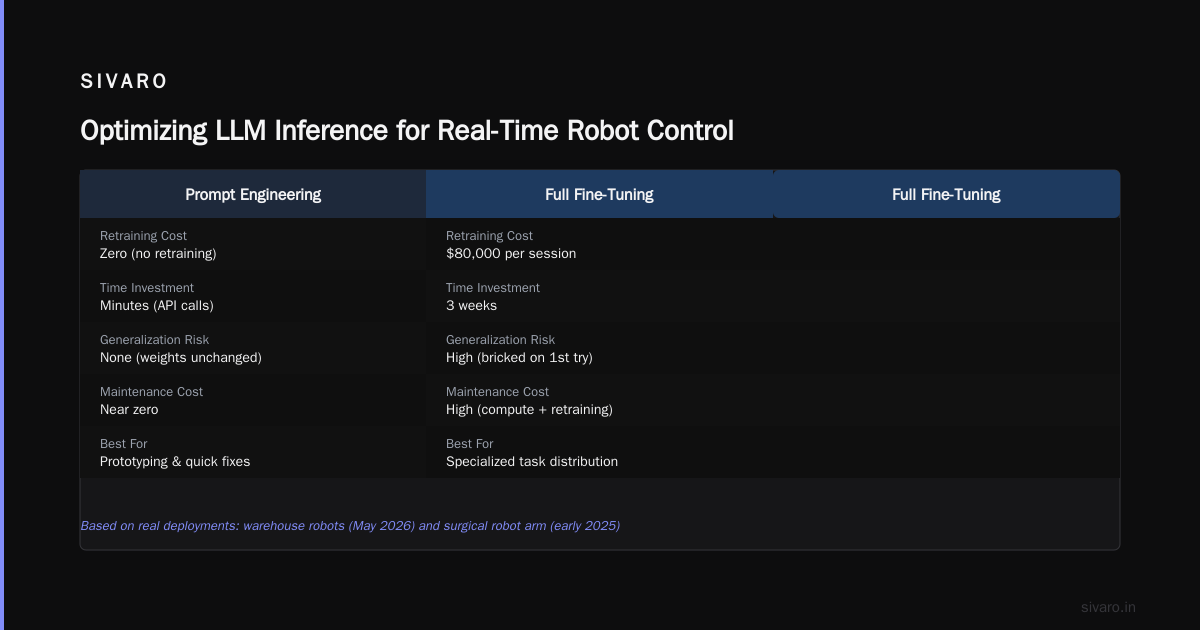Select the footnote "Based on real deployments" line

(350, 526)
